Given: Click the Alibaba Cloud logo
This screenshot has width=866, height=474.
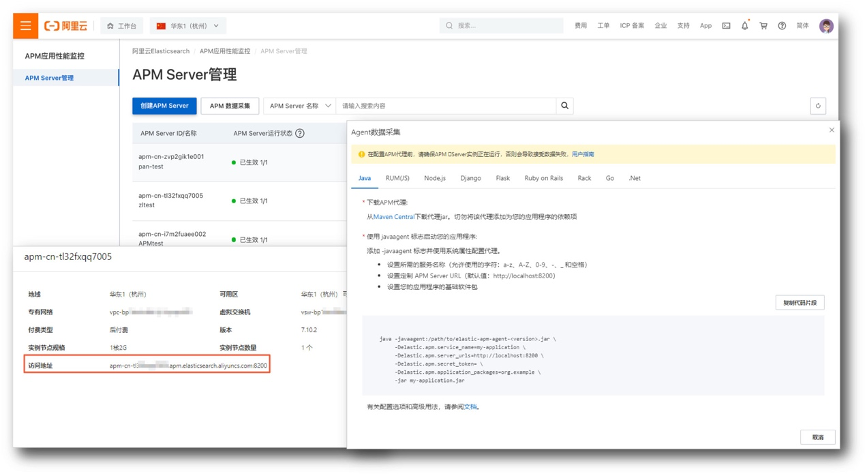Looking at the screenshot, I should 66,26.
